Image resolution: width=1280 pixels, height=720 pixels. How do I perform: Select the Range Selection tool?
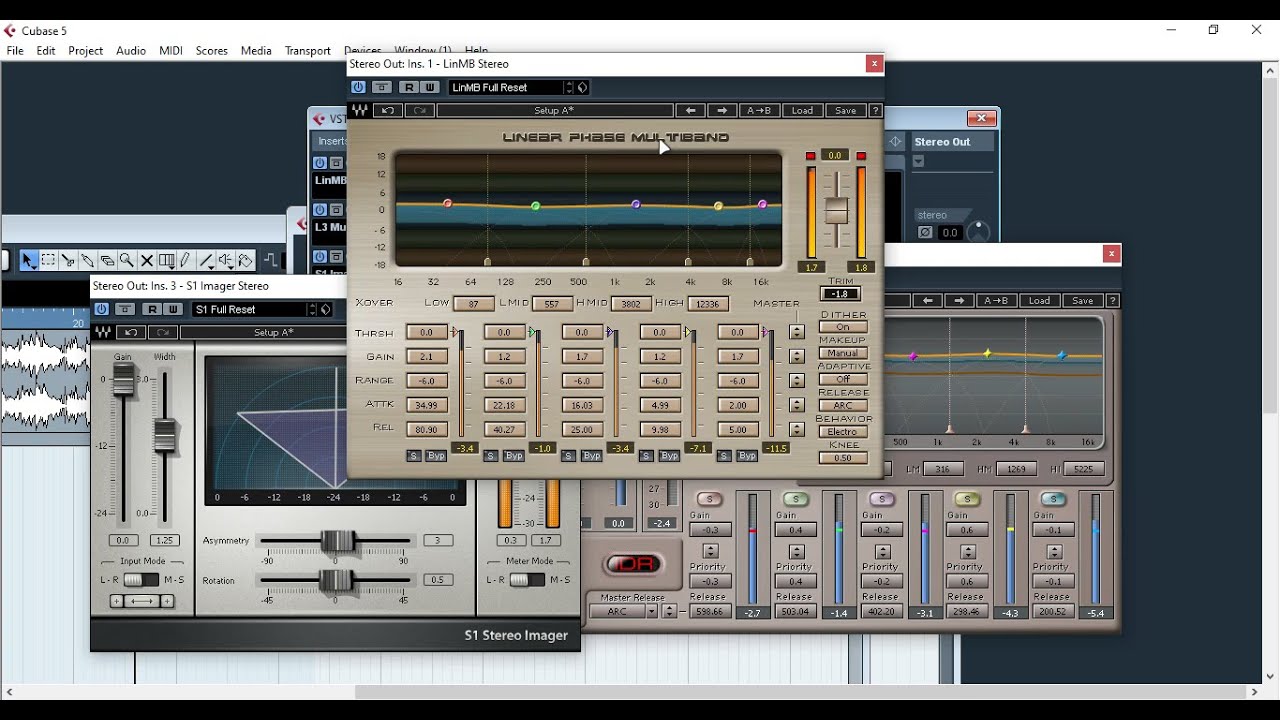click(x=48, y=261)
